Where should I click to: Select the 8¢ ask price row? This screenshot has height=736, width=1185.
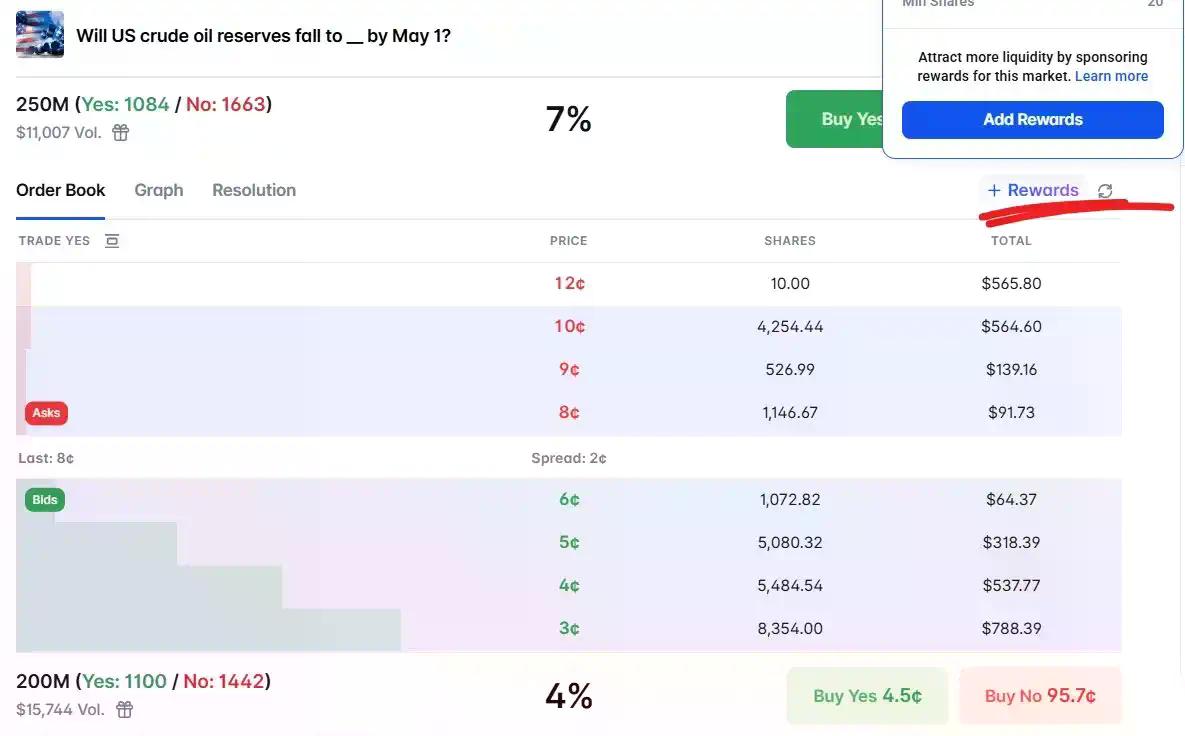tap(569, 412)
